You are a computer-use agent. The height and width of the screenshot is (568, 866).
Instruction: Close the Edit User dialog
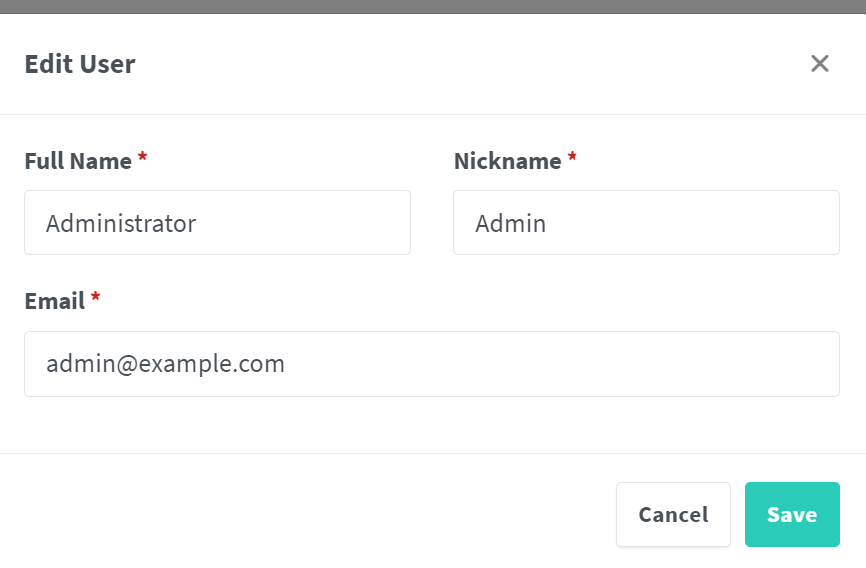(x=820, y=64)
